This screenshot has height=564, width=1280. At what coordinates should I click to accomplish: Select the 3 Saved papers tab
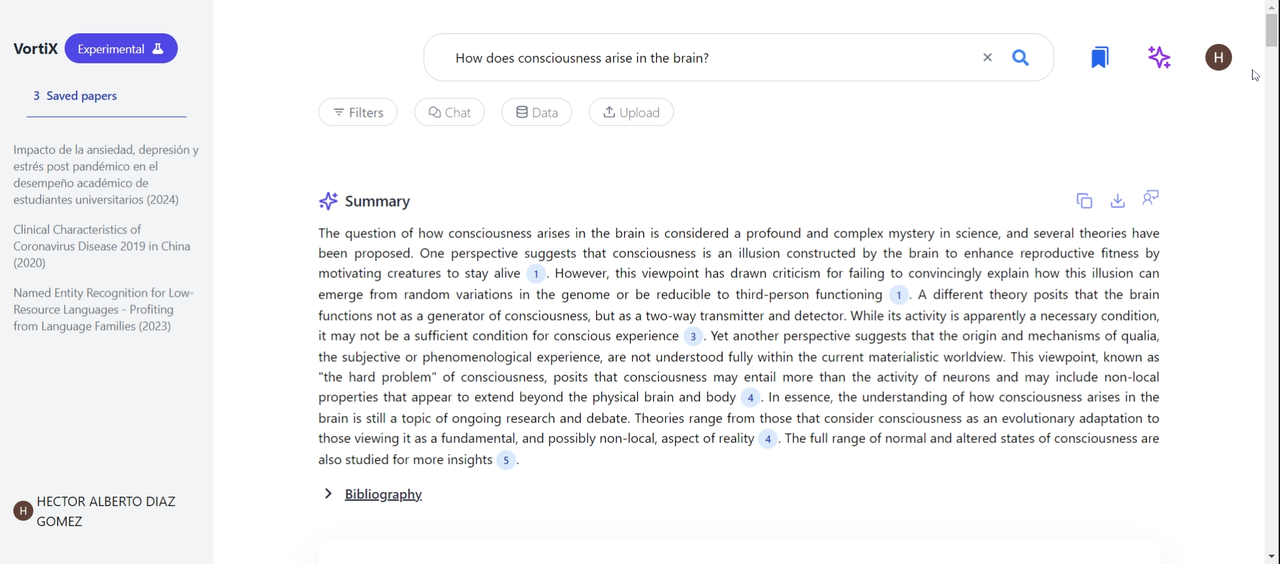pos(75,96)
